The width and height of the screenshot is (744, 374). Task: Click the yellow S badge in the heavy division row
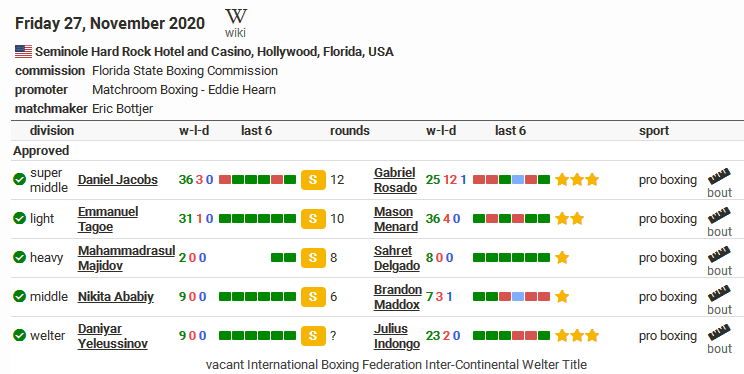pyautogui.click(x=313, y=258)
